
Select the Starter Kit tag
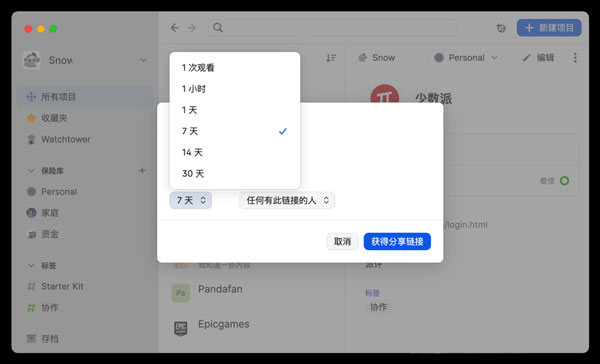(x=86, y=286)
